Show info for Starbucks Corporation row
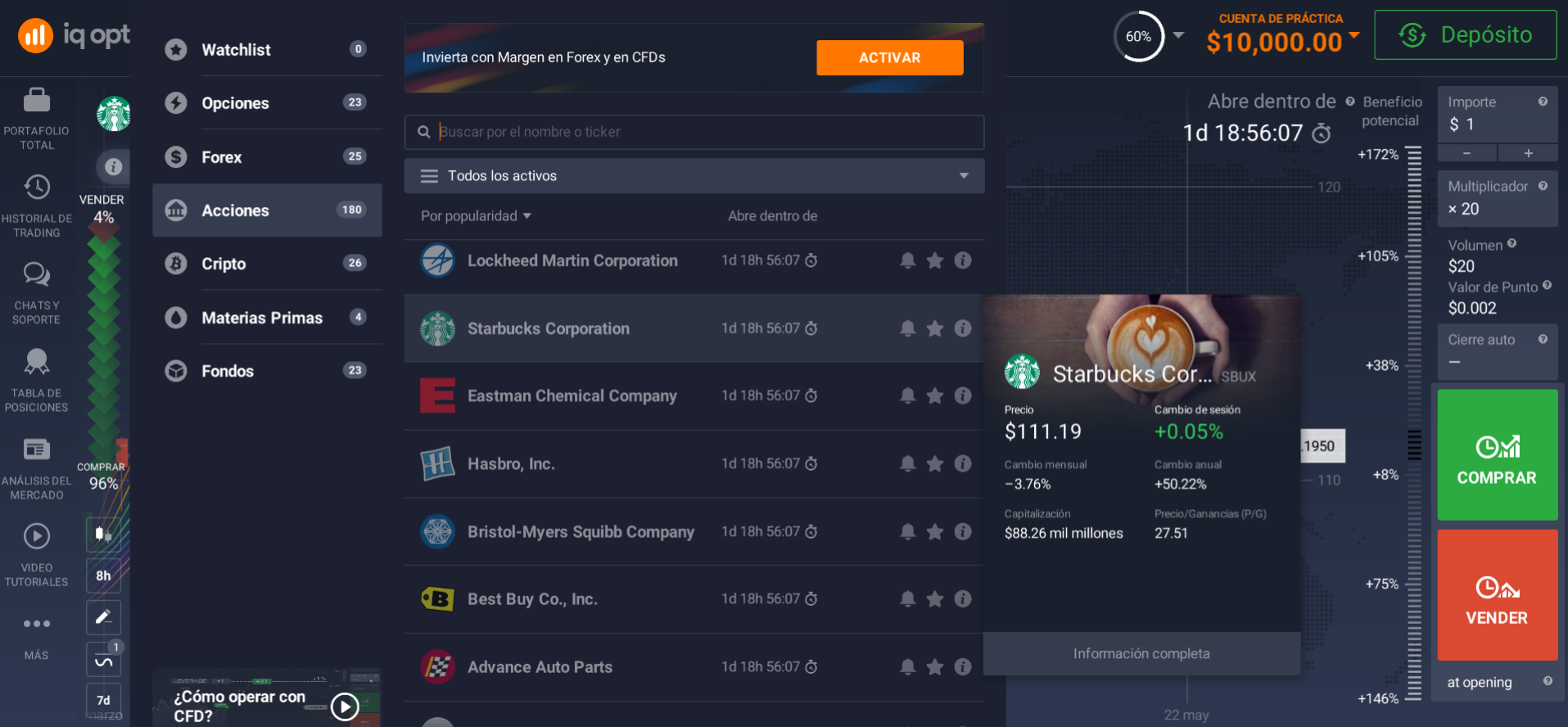The image size is (1568, 727). pyautogui.click(x=963, y=328)
